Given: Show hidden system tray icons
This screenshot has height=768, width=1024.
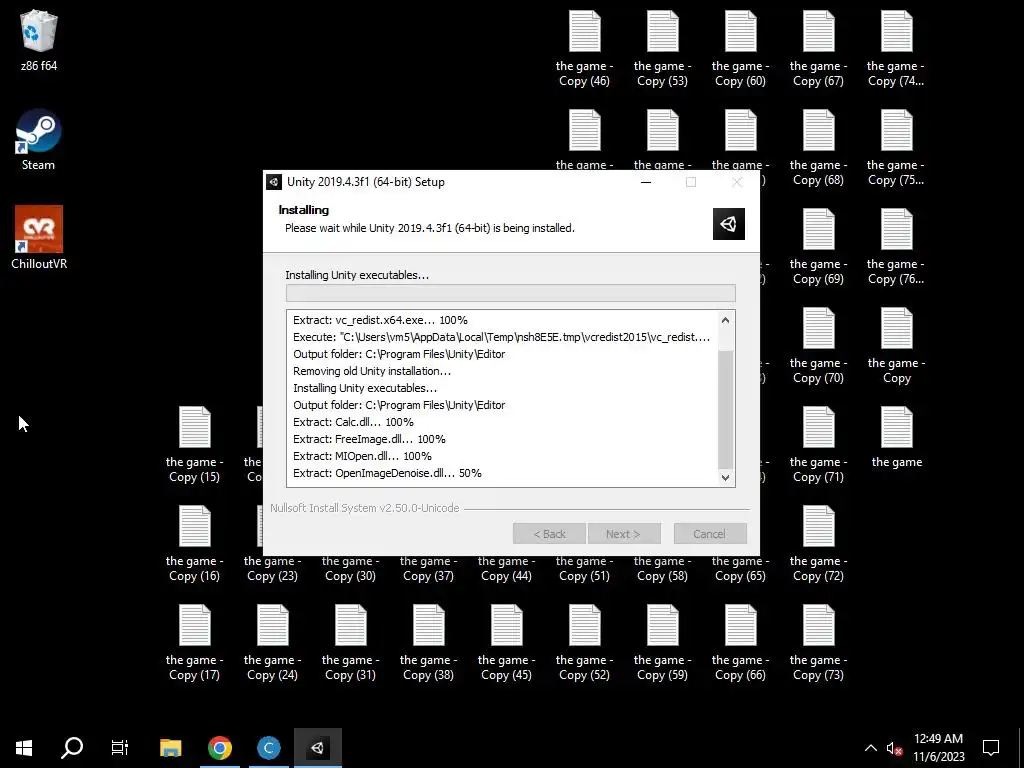Looking at the screenshot, I should 871,748.
